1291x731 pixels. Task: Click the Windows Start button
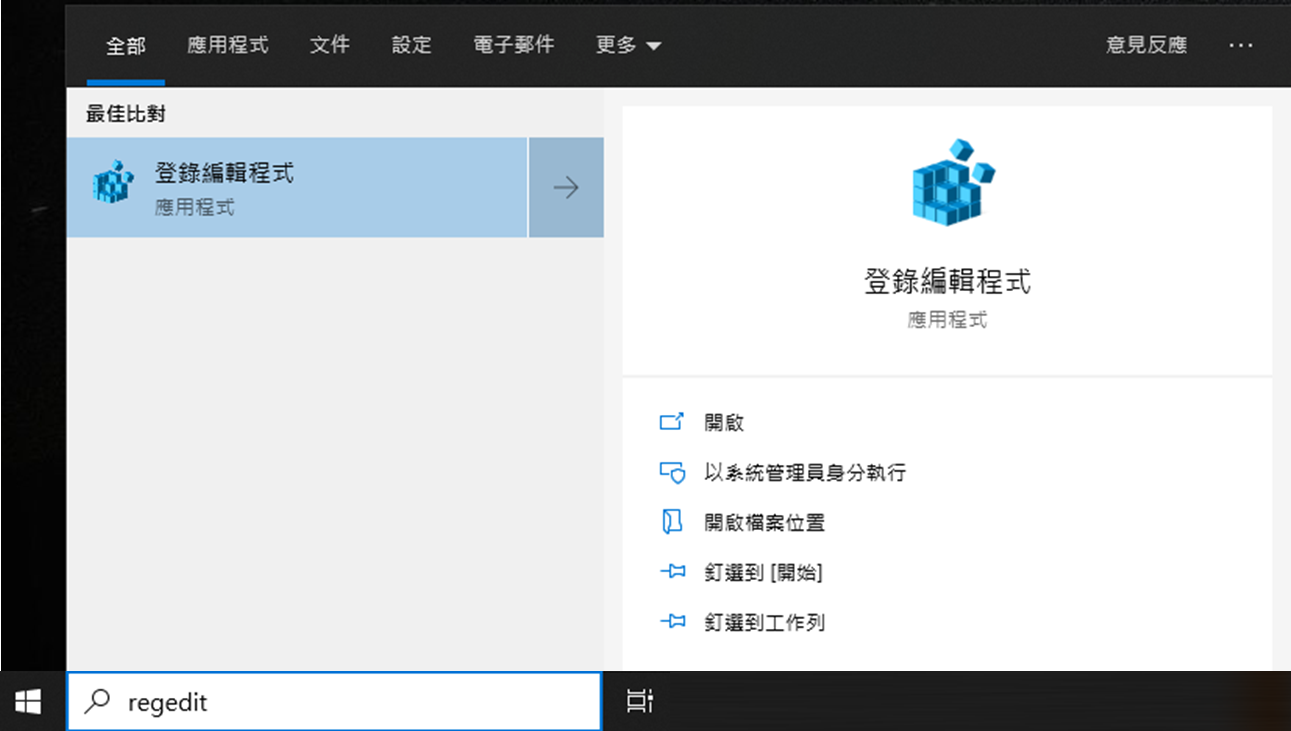click(x=28, y=702)
